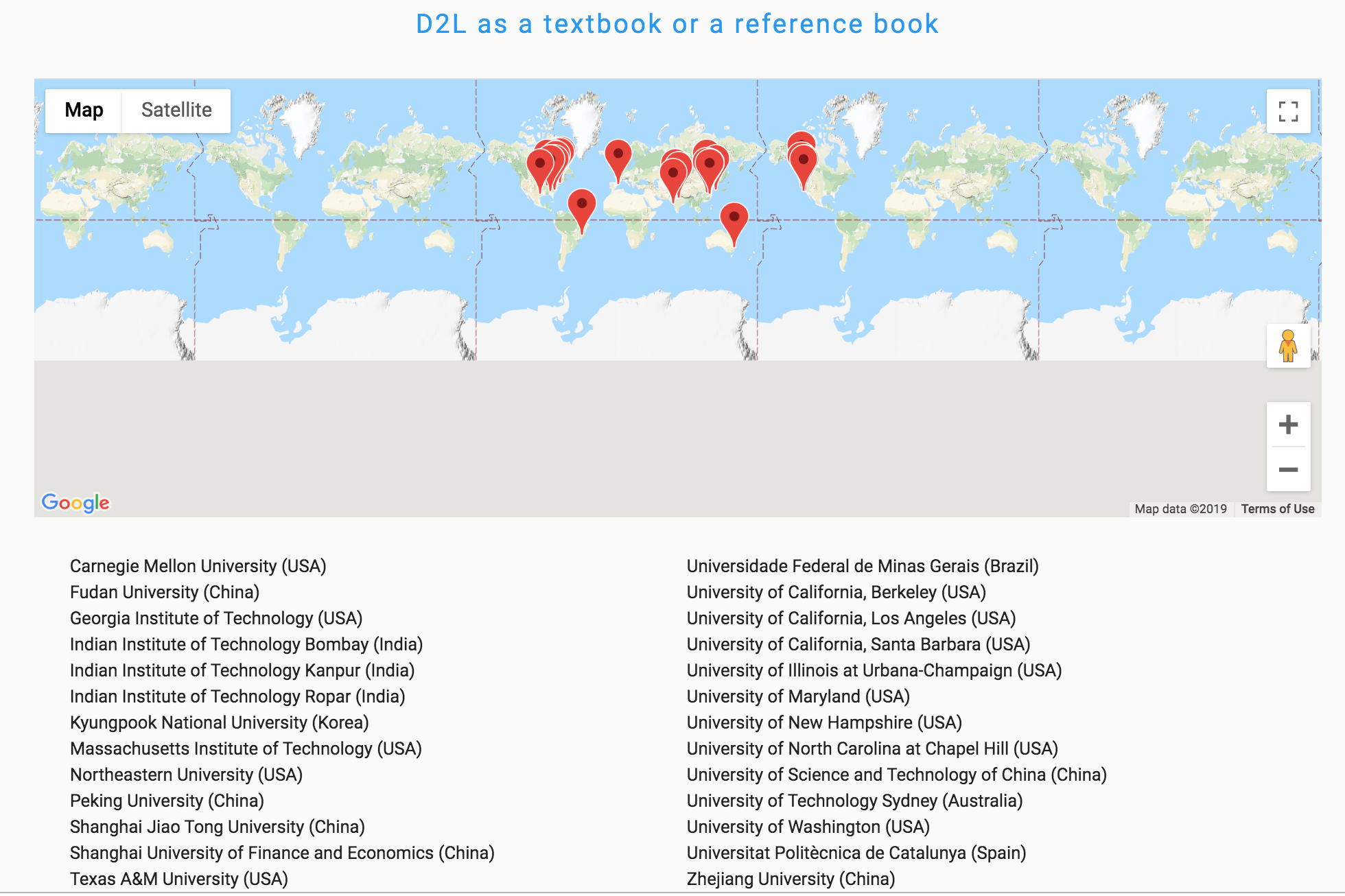Click the map marker over Brazil
The image size is (1345, 896).
click(x=582, y=205)
